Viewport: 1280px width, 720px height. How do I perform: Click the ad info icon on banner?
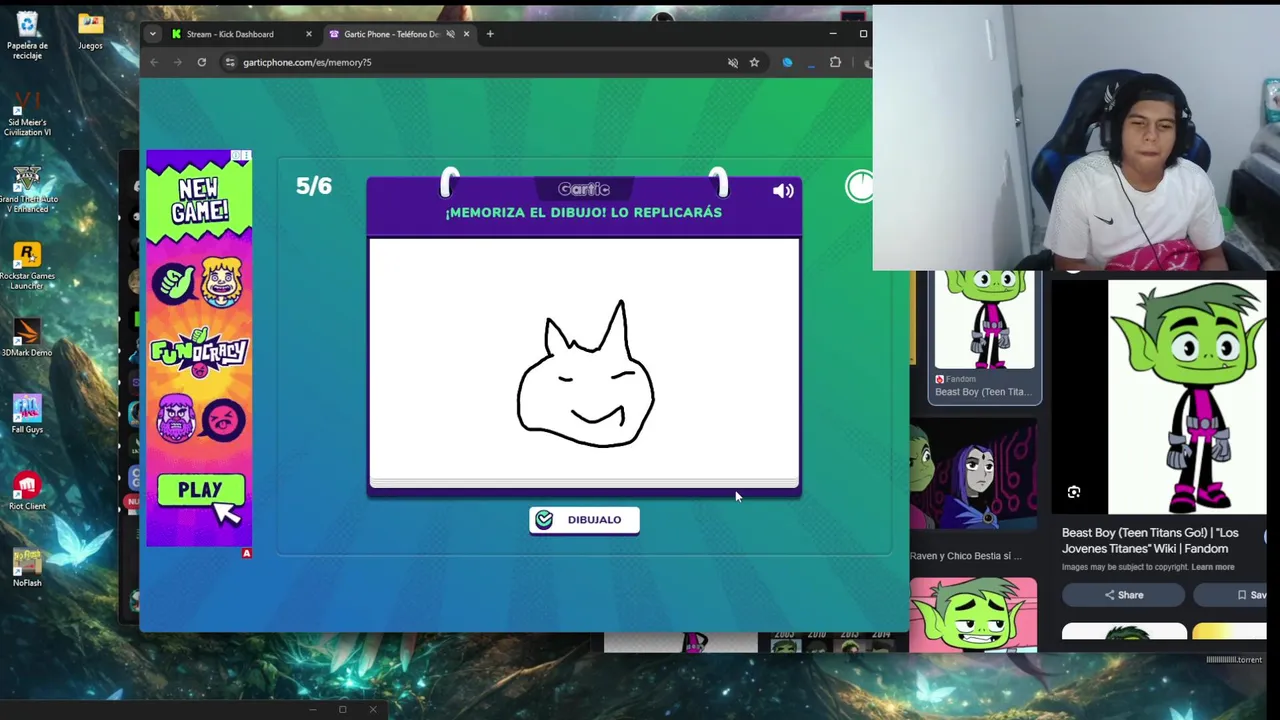238,156
